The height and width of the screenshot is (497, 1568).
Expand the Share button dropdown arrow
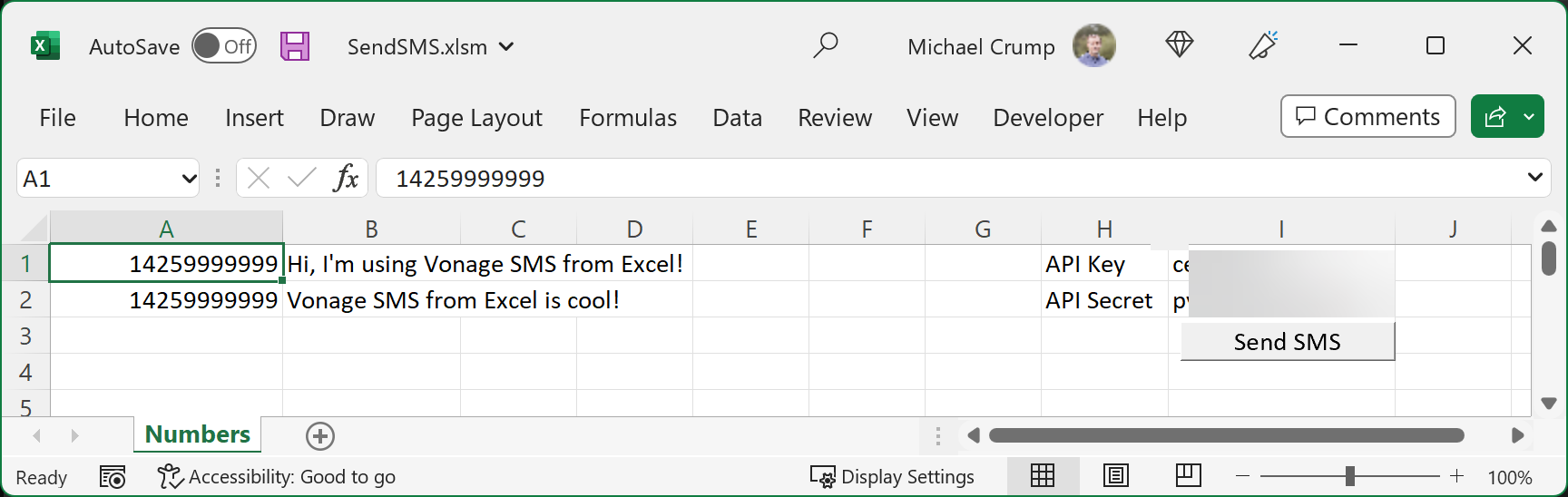point(1530,116)
